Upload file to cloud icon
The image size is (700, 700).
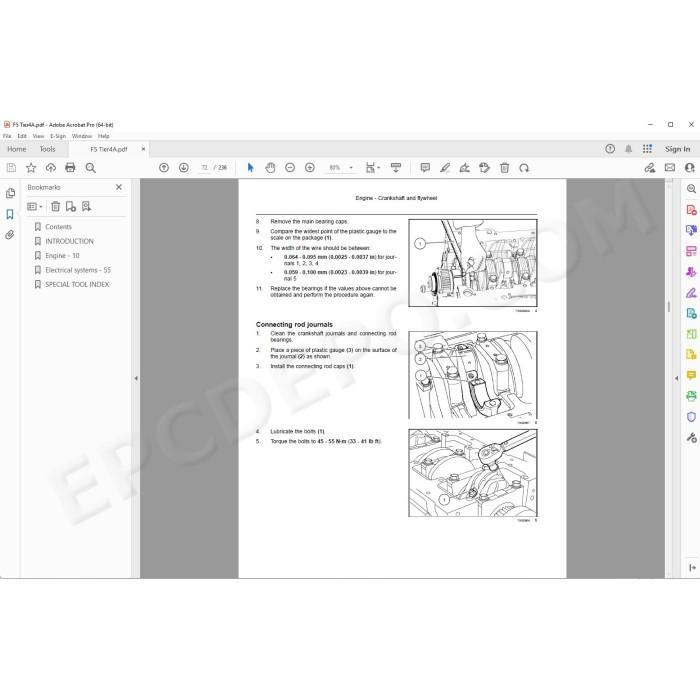coord(50,168)
